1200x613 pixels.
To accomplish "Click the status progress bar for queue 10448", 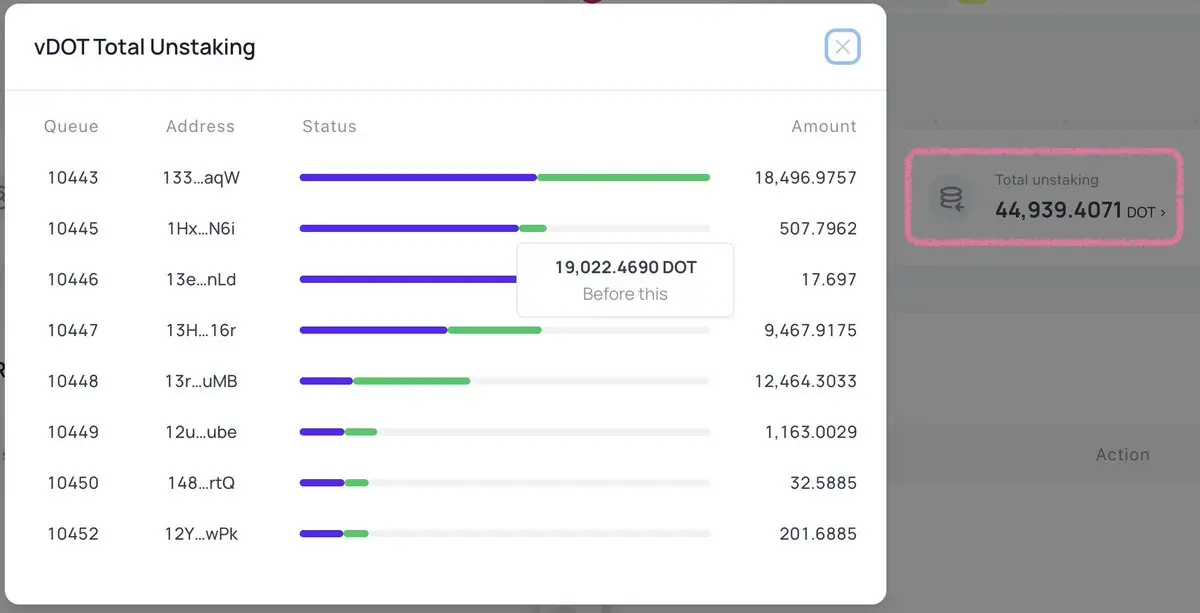I will click(x=505, y=381).
